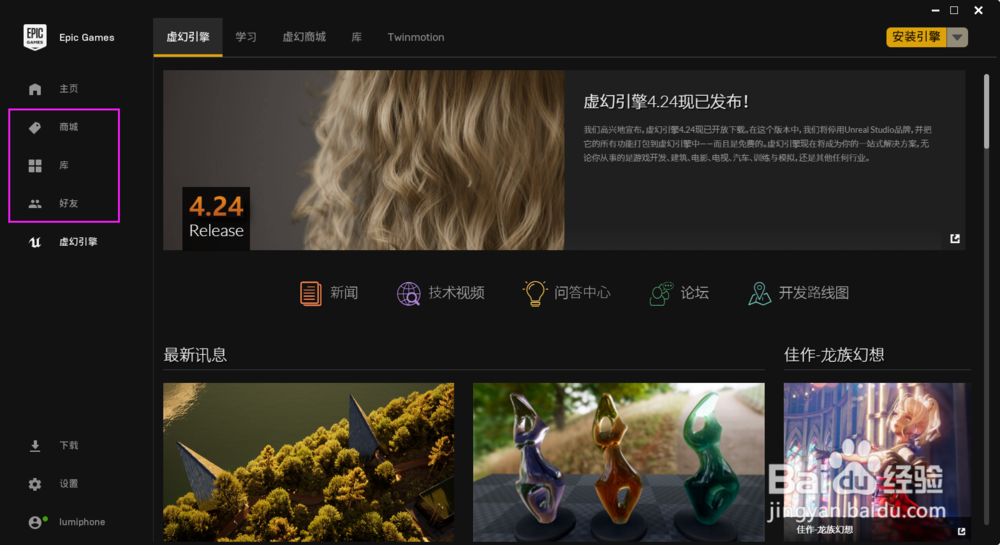Screen dimensions: 1000x545
Task: Click the 技术视频 link text
Action: (457, 293)
